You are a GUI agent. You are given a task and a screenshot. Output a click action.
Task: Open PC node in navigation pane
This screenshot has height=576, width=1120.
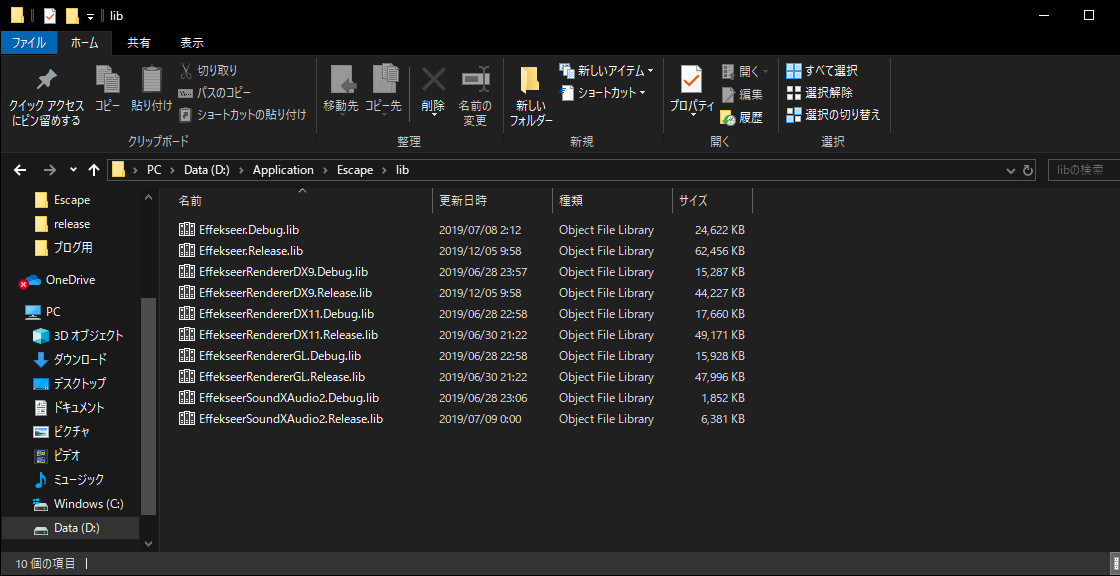tap(43, 312)
